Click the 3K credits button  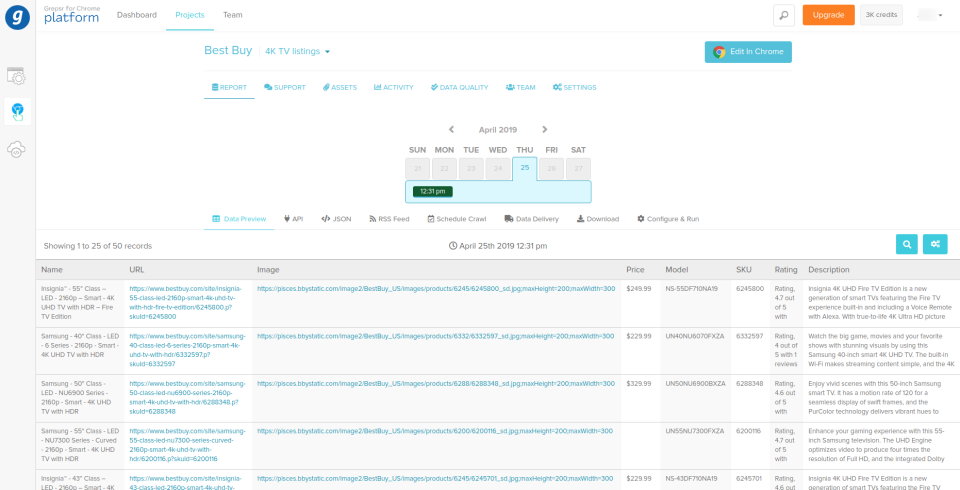coord(881,15)
